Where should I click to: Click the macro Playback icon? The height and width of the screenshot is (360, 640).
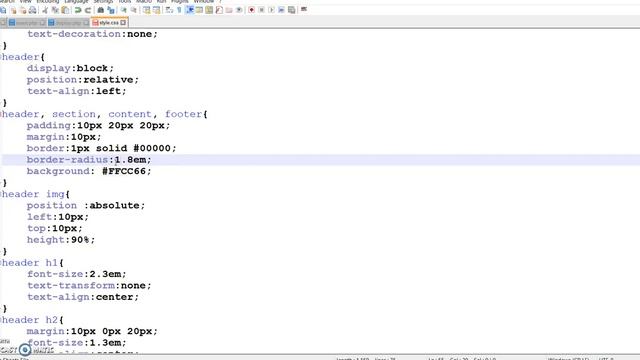click(x=271, y=10)
